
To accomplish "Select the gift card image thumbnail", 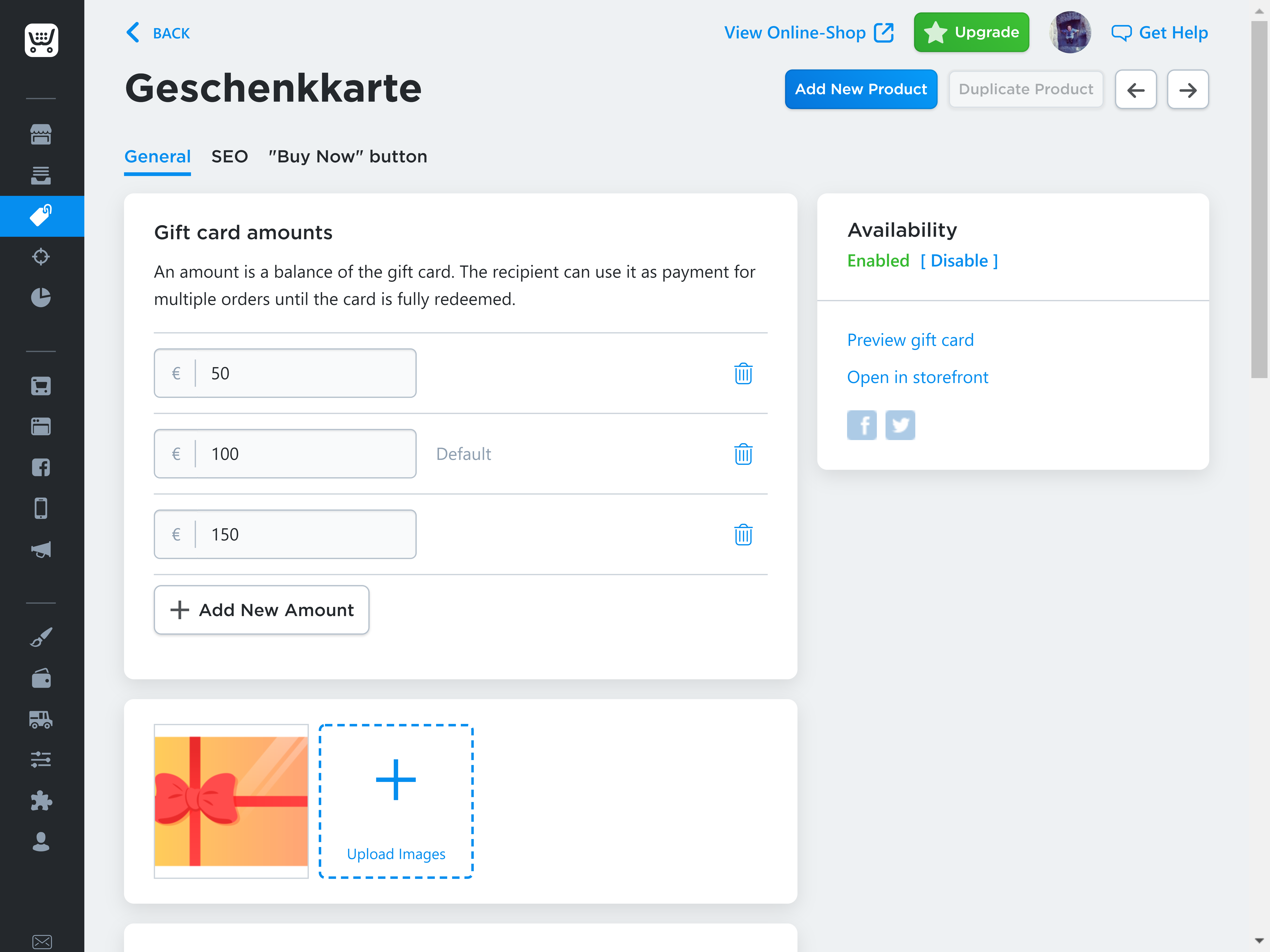I will click(x=231, y=801).
